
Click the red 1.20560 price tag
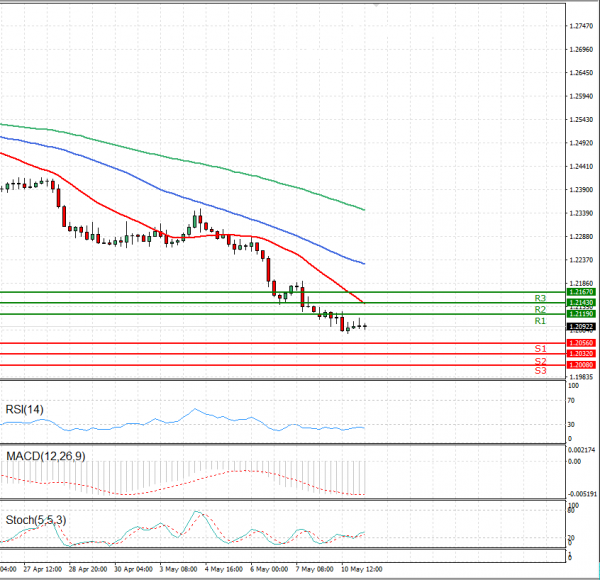pyautogui.click(x=581, y=343)
